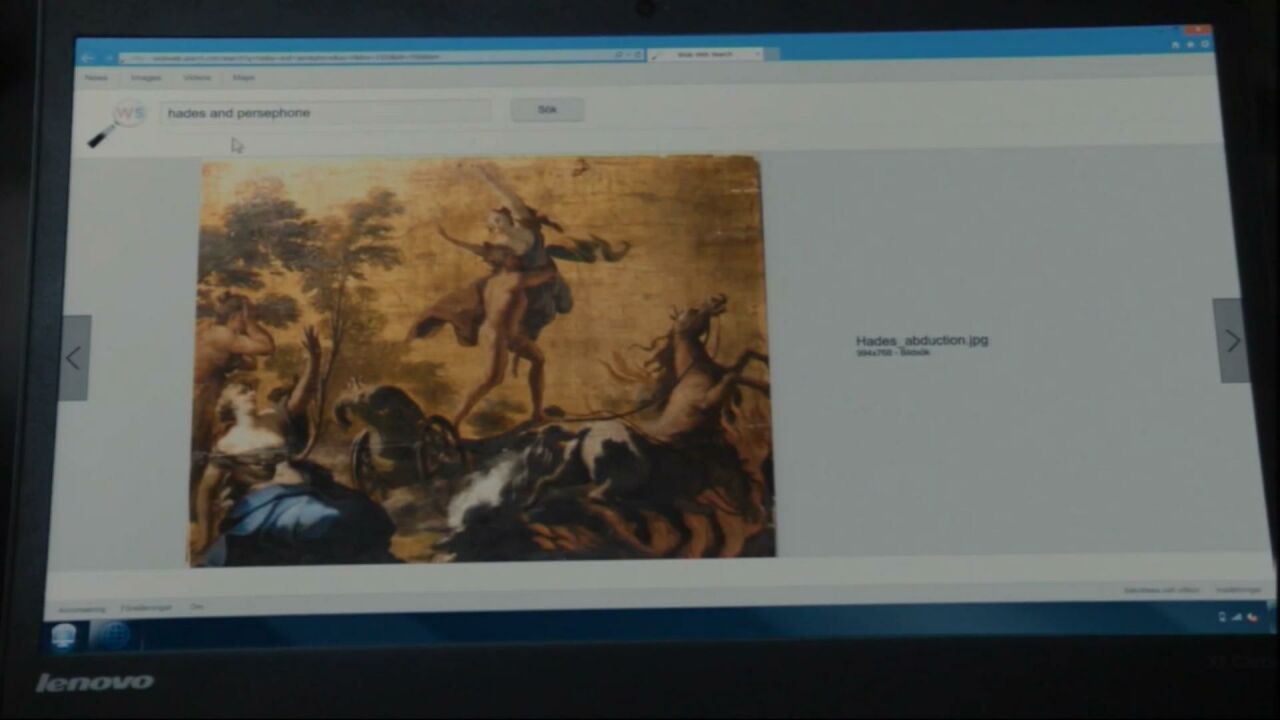Viewport: 1280px width, 720px height.
Task: Go to the next image with right arrow
Action: click(1232, 341)
